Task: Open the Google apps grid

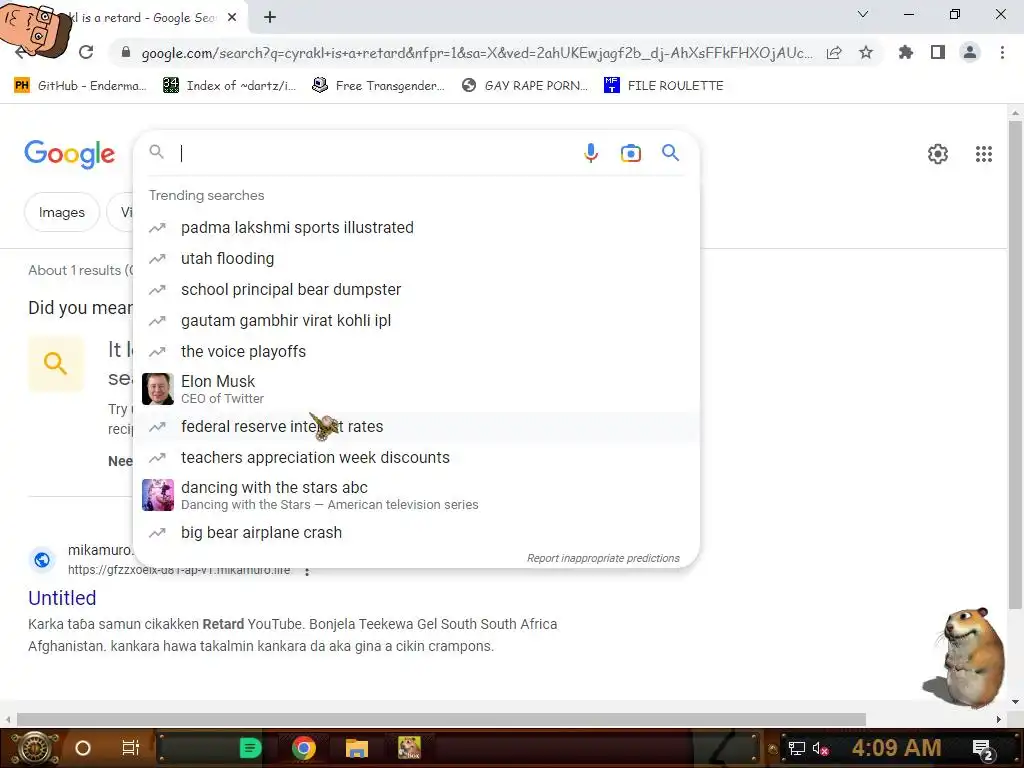Action: [x=984, y=154]
